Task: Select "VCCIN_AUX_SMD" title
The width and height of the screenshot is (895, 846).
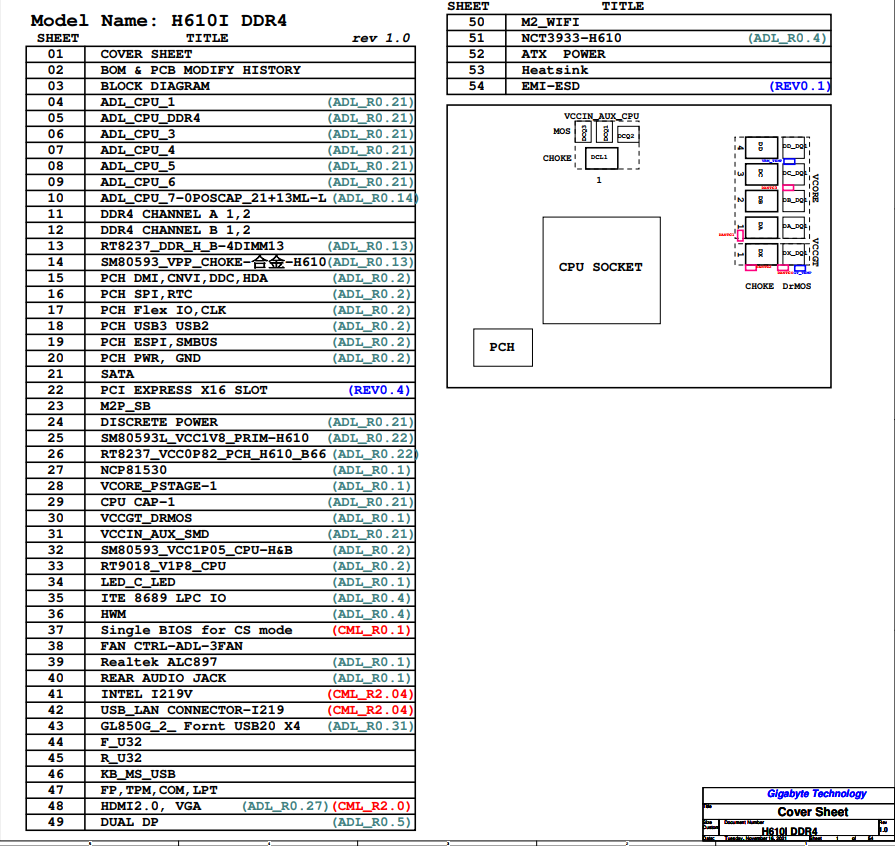Action: 155,534
